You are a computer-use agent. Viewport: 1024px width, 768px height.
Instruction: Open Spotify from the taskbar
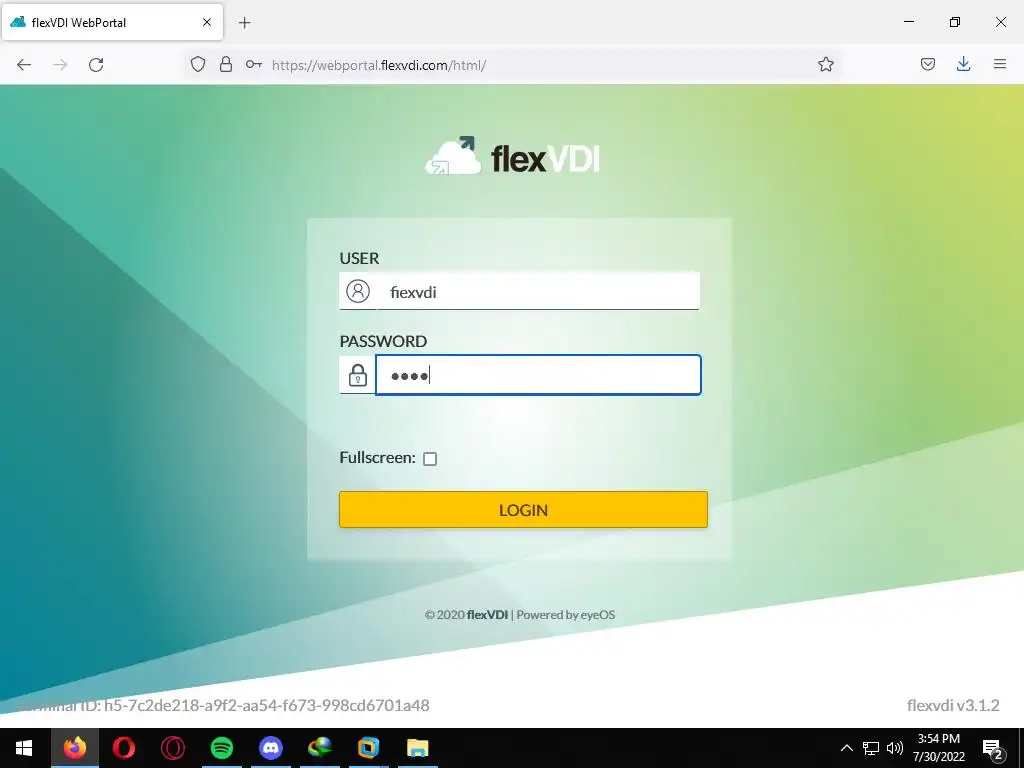(x=222, y=748)
